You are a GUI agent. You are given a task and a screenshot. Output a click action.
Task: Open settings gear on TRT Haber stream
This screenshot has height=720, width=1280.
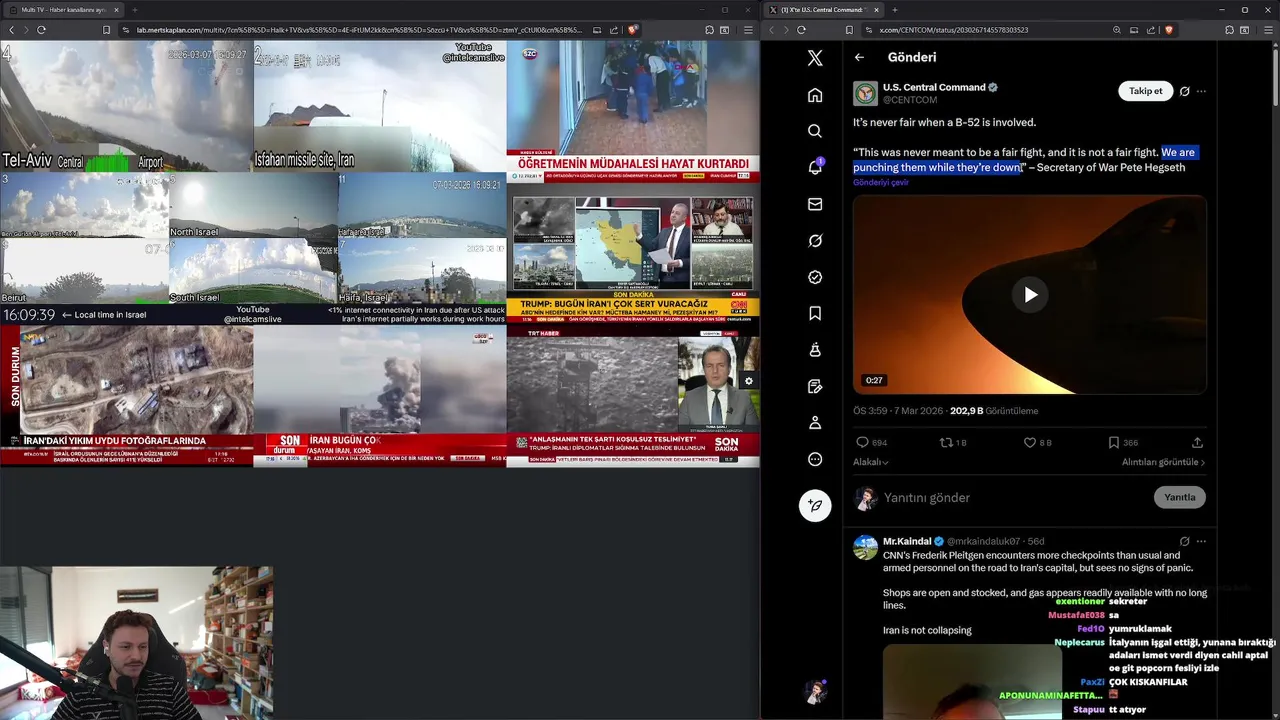(x=748, y=380)
